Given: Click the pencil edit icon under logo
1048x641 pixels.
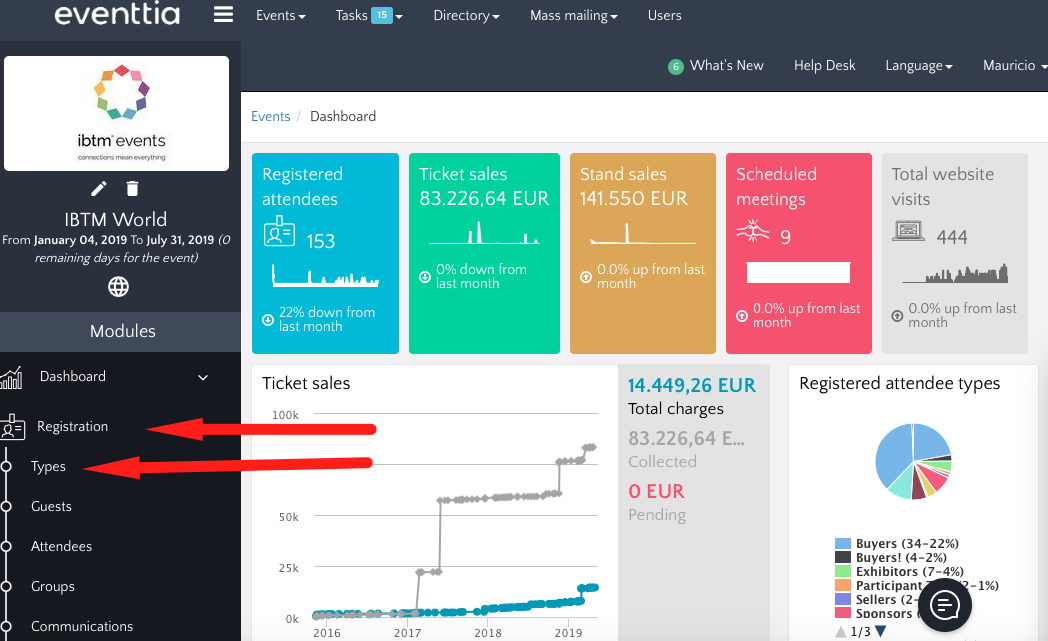Looking at the screenshot, I should (x=98, y=189).
